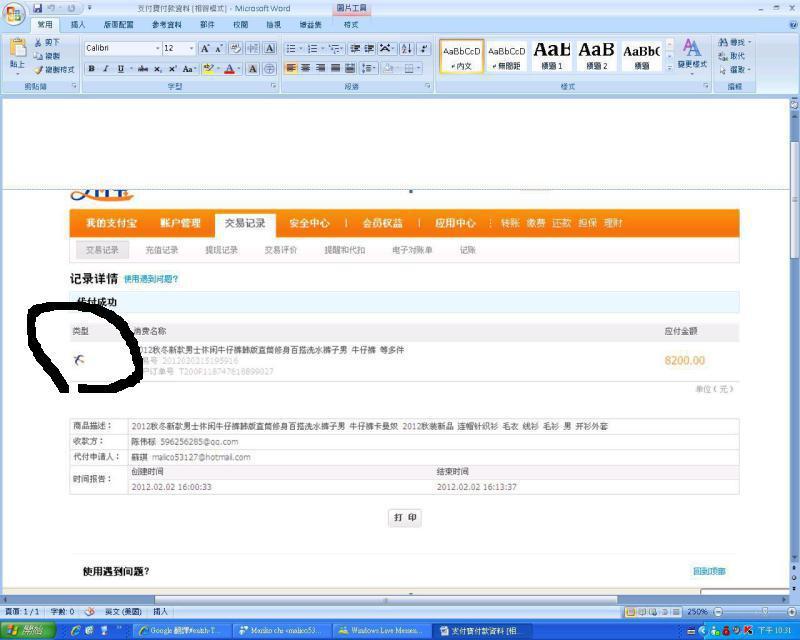Open the Review ribbon tab

pyautogui.click(x=240, y=24)
